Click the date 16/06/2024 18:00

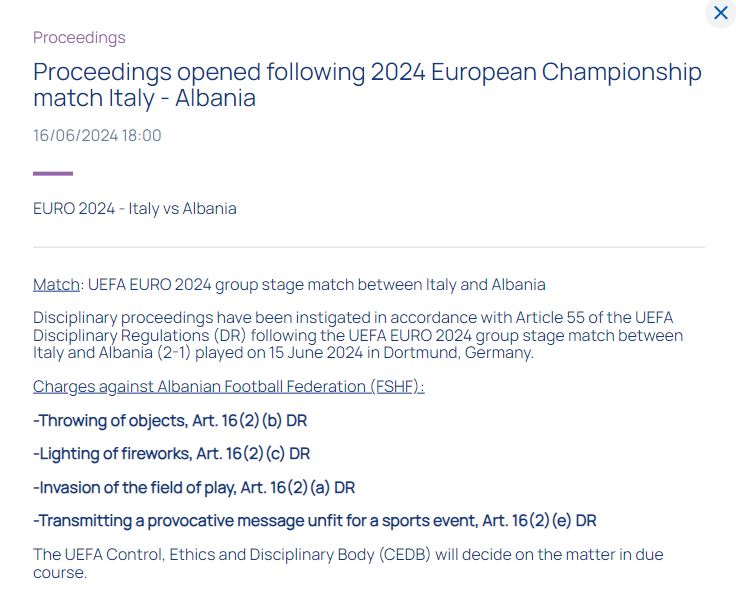point(97,135)
